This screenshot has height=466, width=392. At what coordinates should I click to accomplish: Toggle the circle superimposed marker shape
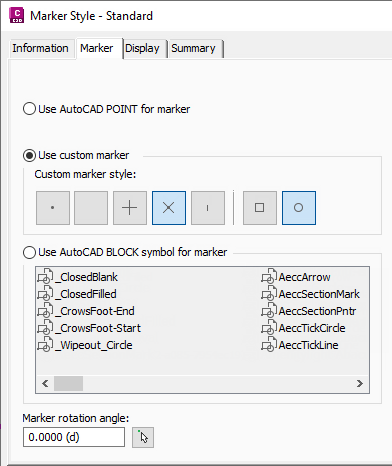tap(299, 208)
